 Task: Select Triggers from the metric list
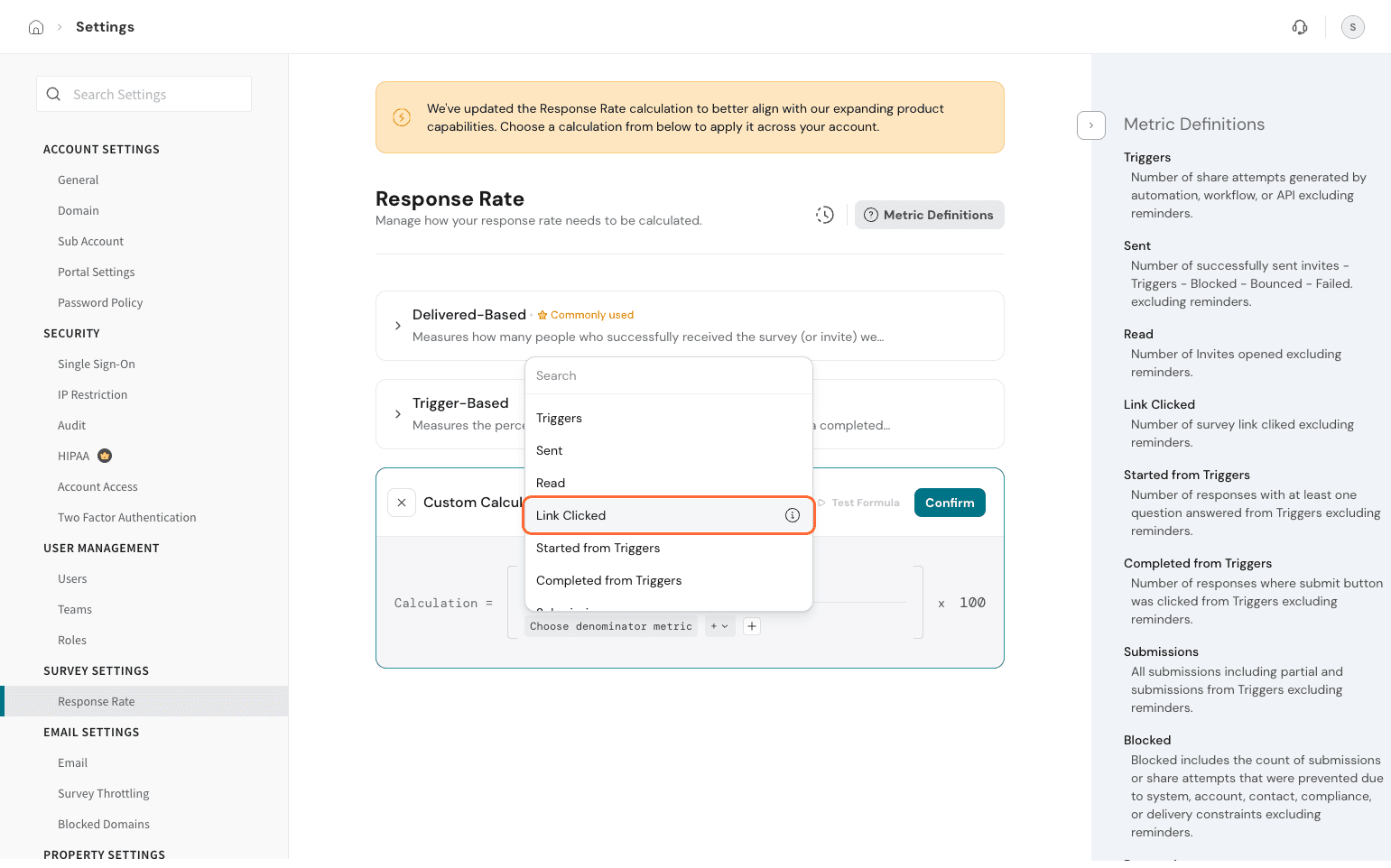[559, 418]
